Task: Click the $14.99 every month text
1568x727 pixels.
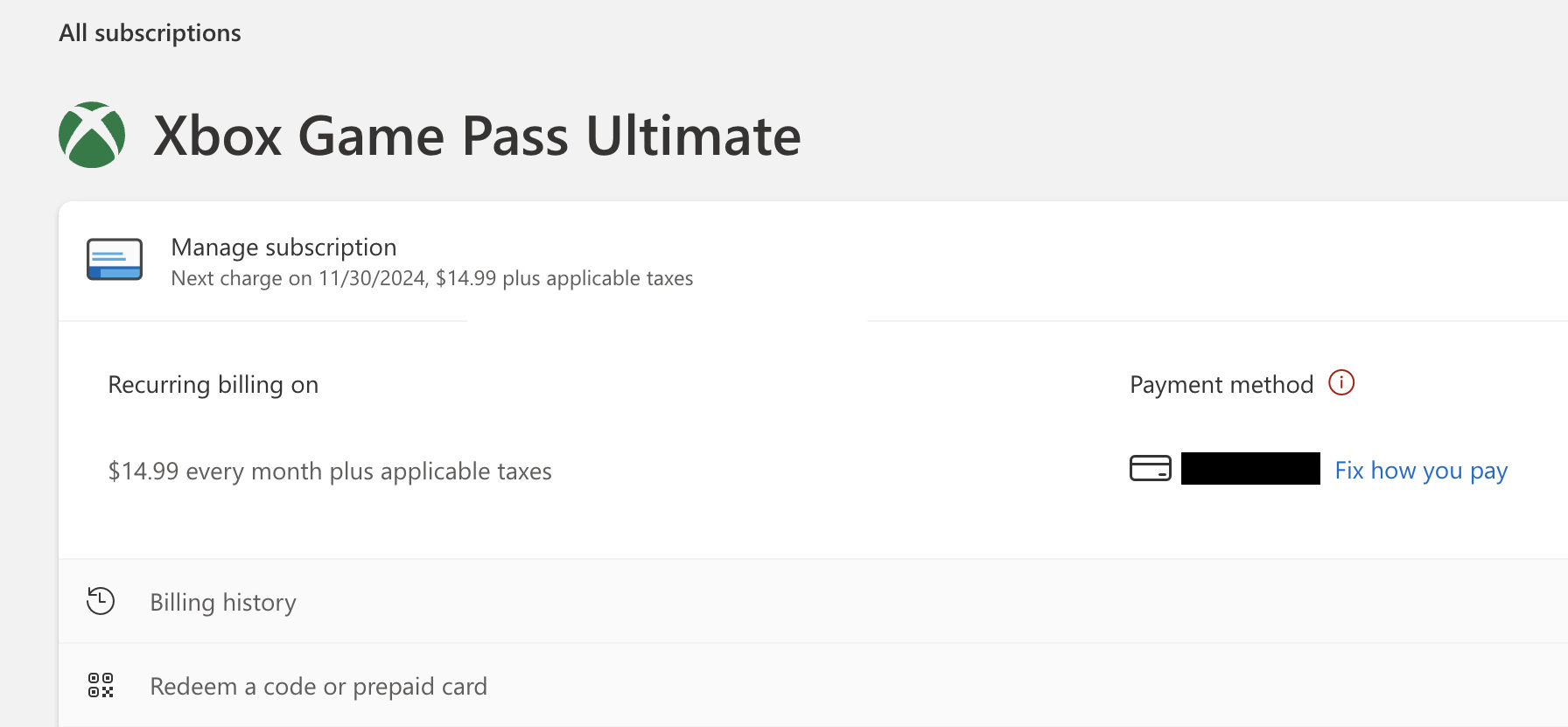Action: [x=330, y=472]
